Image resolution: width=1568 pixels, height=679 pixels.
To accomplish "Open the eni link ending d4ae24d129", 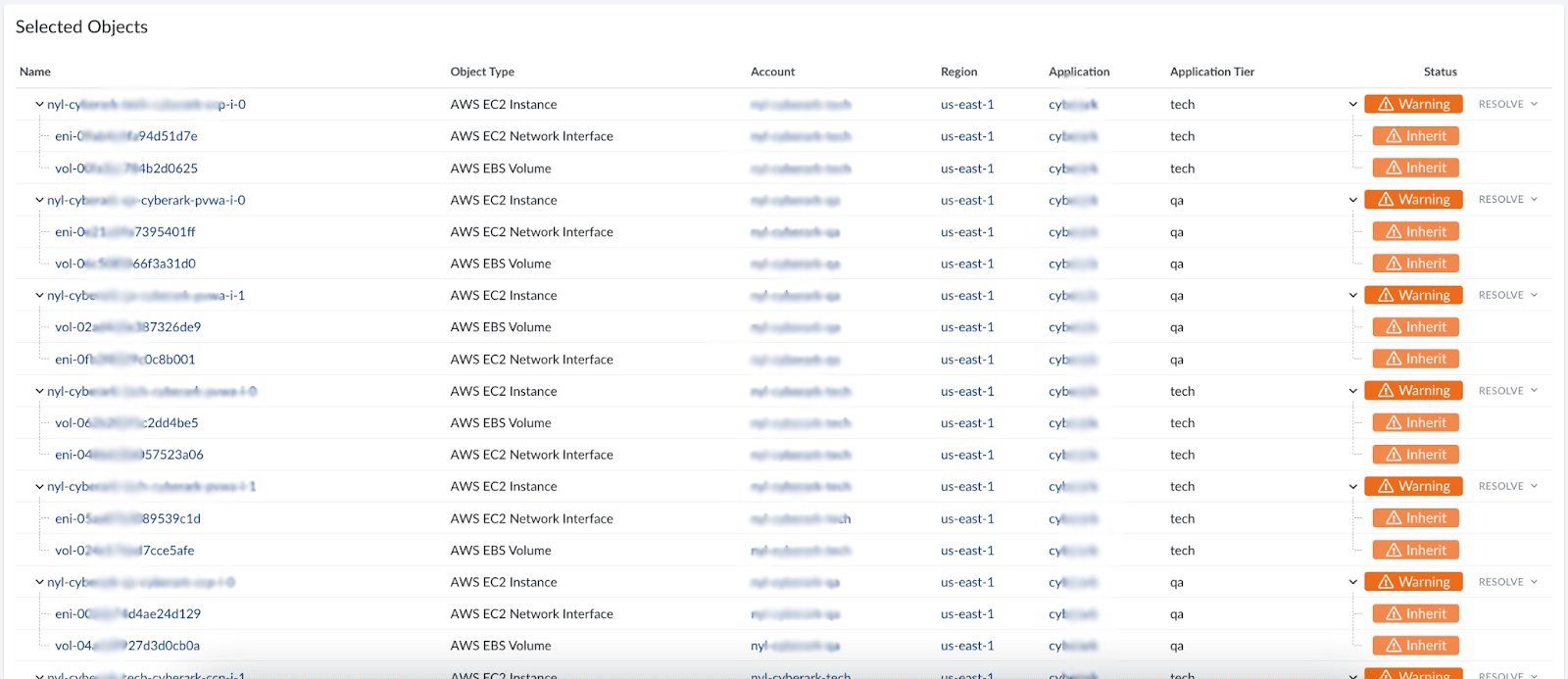I will coord(127,614).
